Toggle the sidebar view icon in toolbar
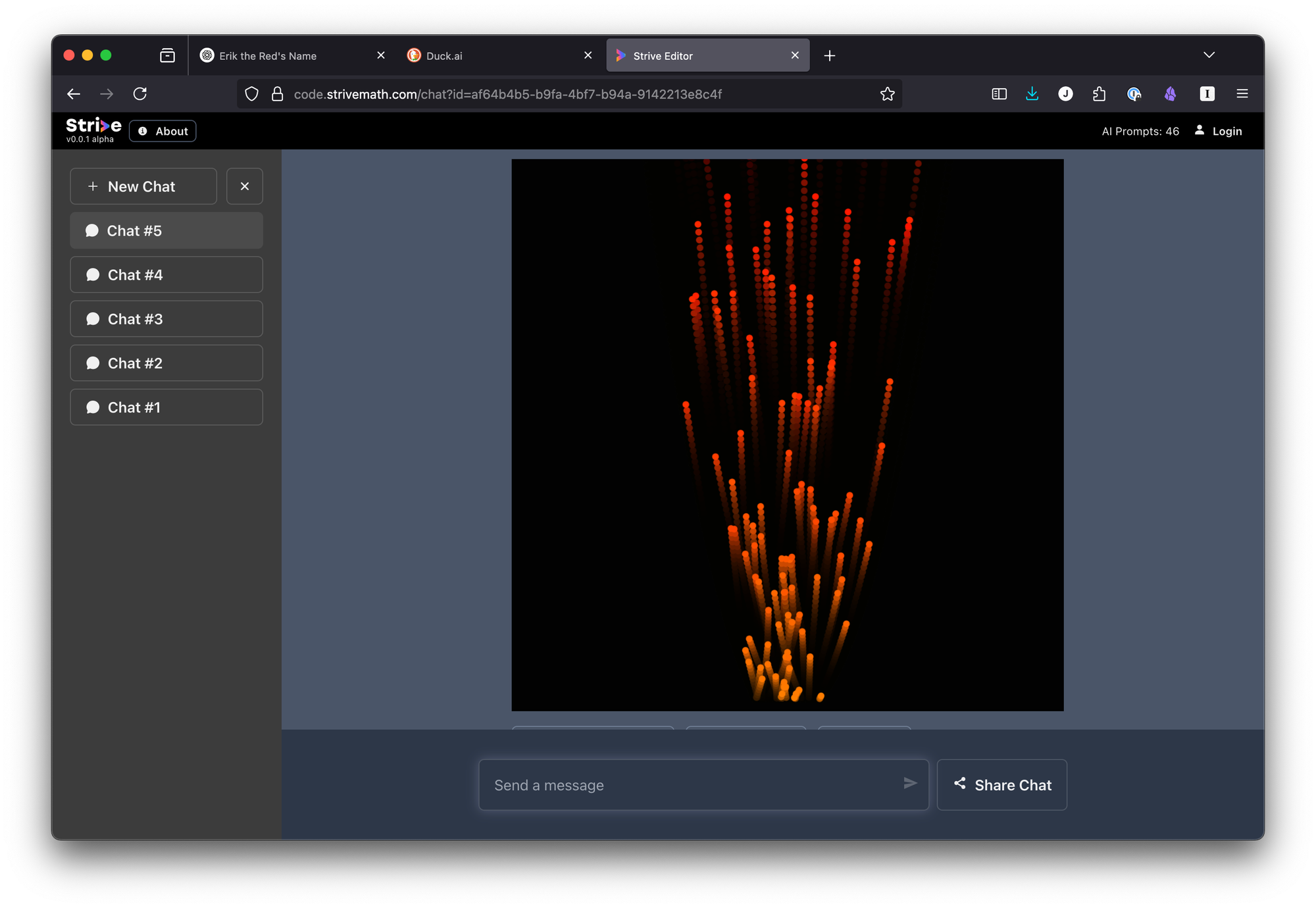This screenshot has height=908, width=1316. click(999, 94)
